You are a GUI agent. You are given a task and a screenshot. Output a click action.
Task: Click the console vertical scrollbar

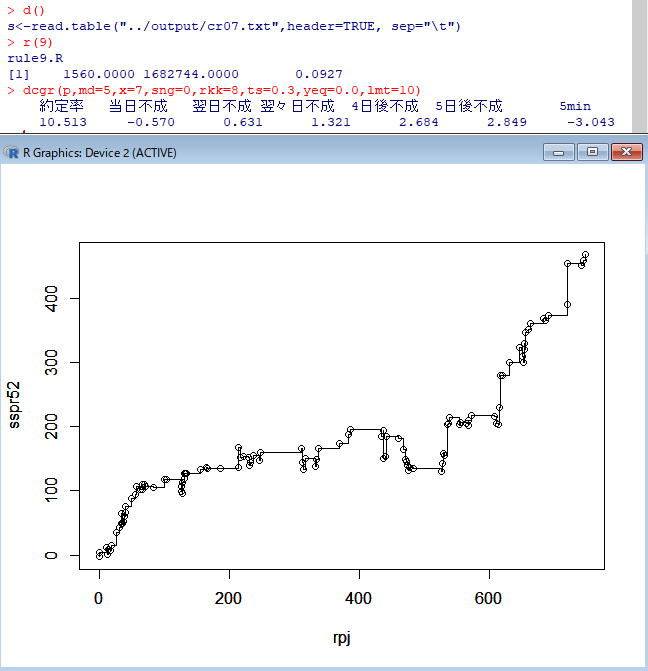point(639,66)
